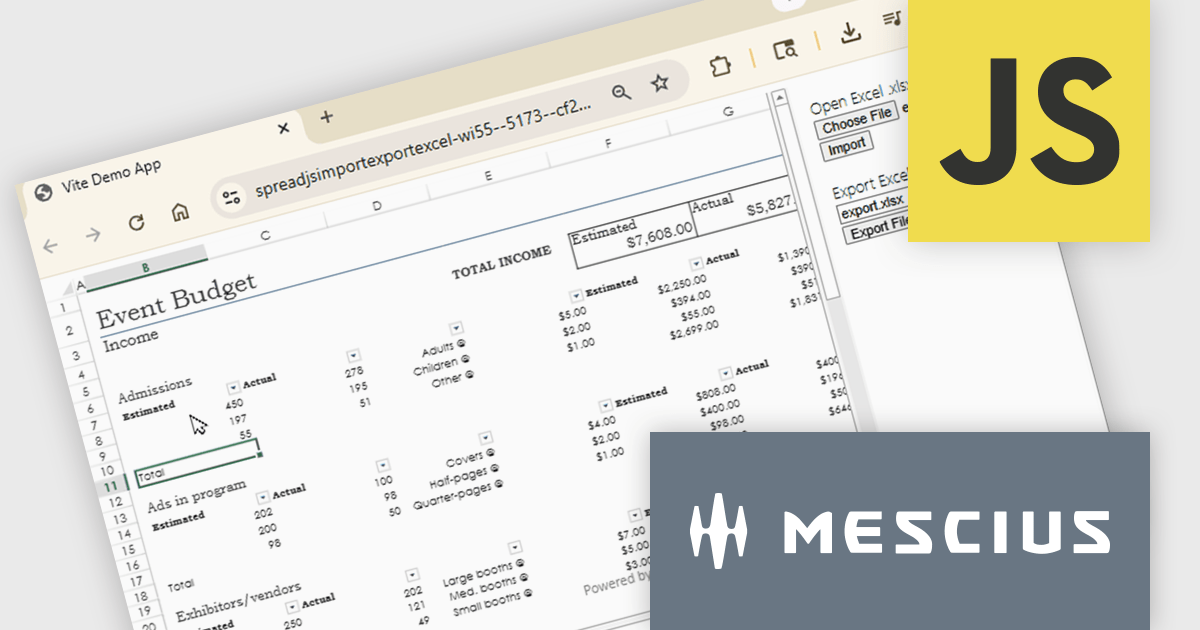Image resolution: width=1200 pixels, height=630 pixels.
Task: Click the $394.00 cell
Action: coord(690,299)
